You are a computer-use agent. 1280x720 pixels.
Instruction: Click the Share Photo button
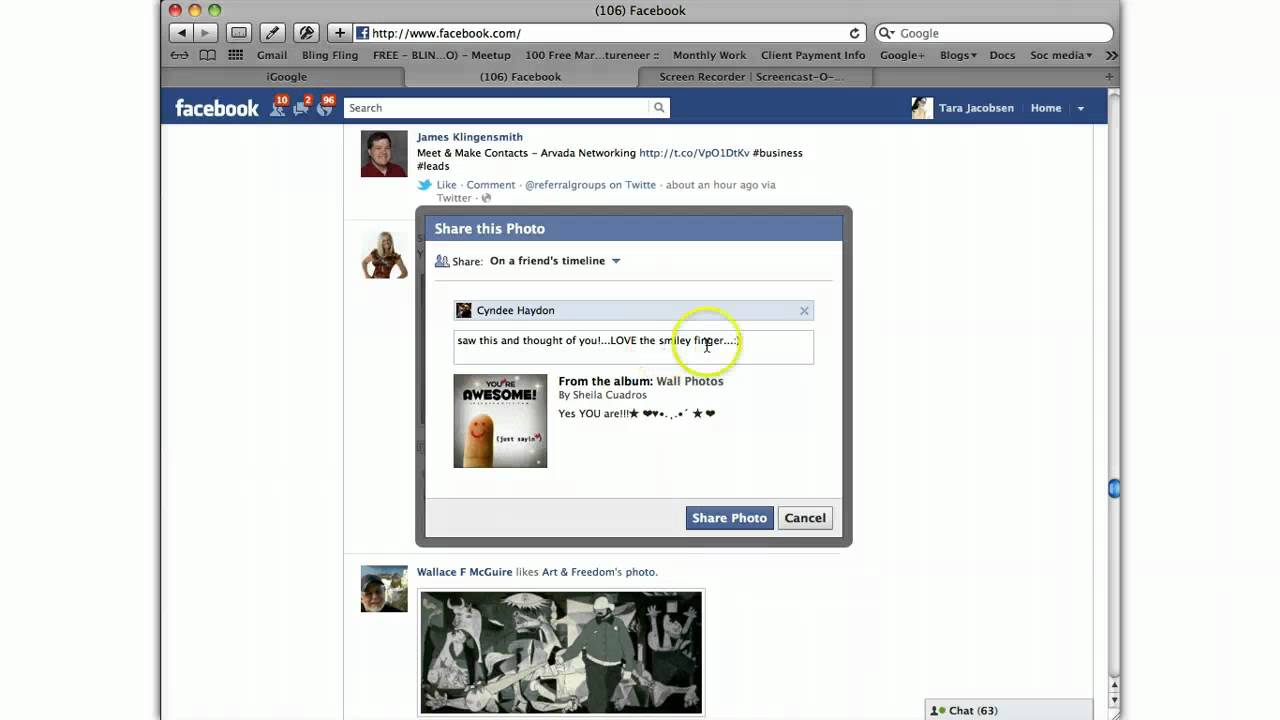[x=729, y=518]
